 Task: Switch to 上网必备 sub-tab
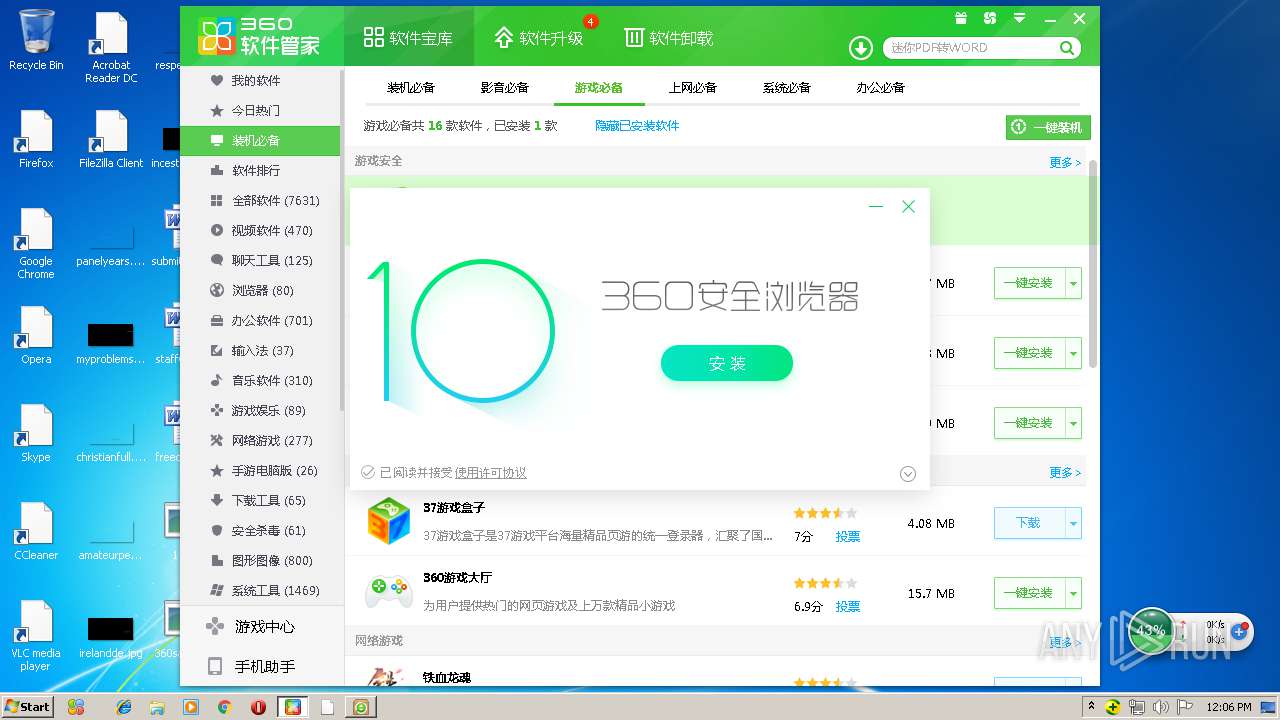pyautogui.click(x=693, y=87)
